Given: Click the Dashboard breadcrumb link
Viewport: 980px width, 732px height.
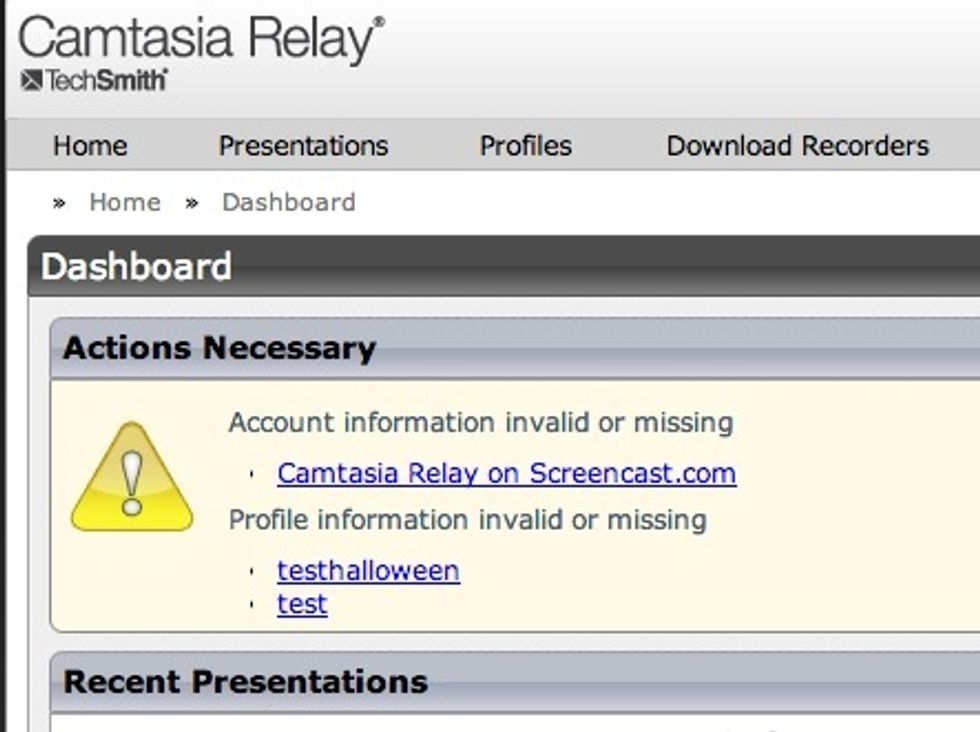Looking at the screenshot, I should click(288, 202).
